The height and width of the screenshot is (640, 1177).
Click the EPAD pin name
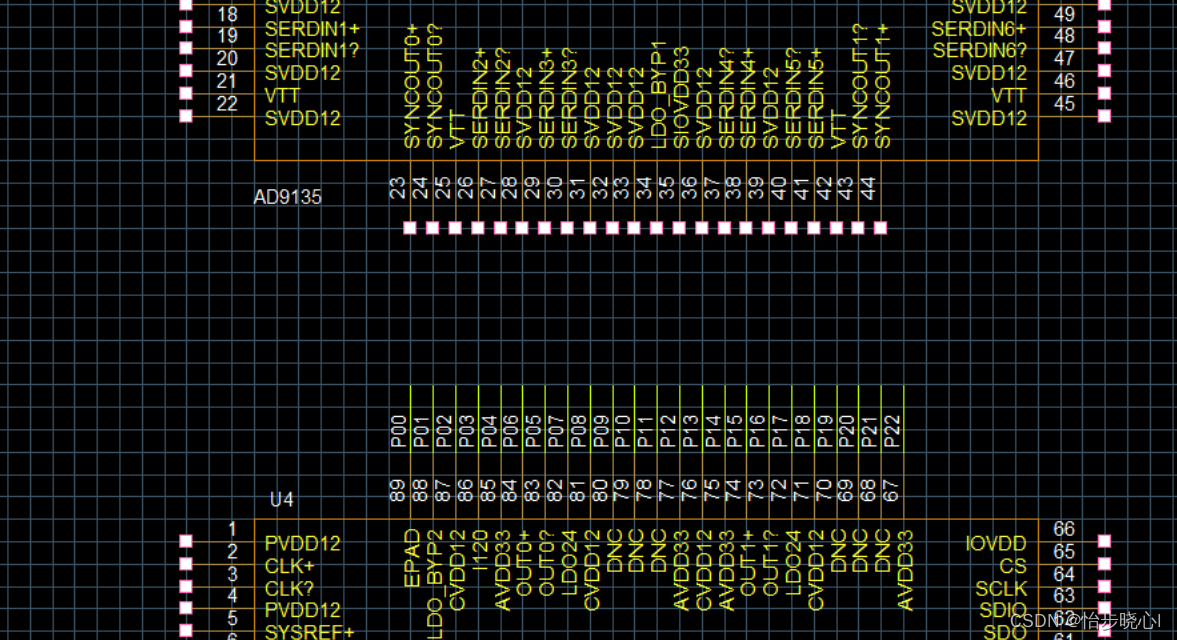tap(411, 559)
